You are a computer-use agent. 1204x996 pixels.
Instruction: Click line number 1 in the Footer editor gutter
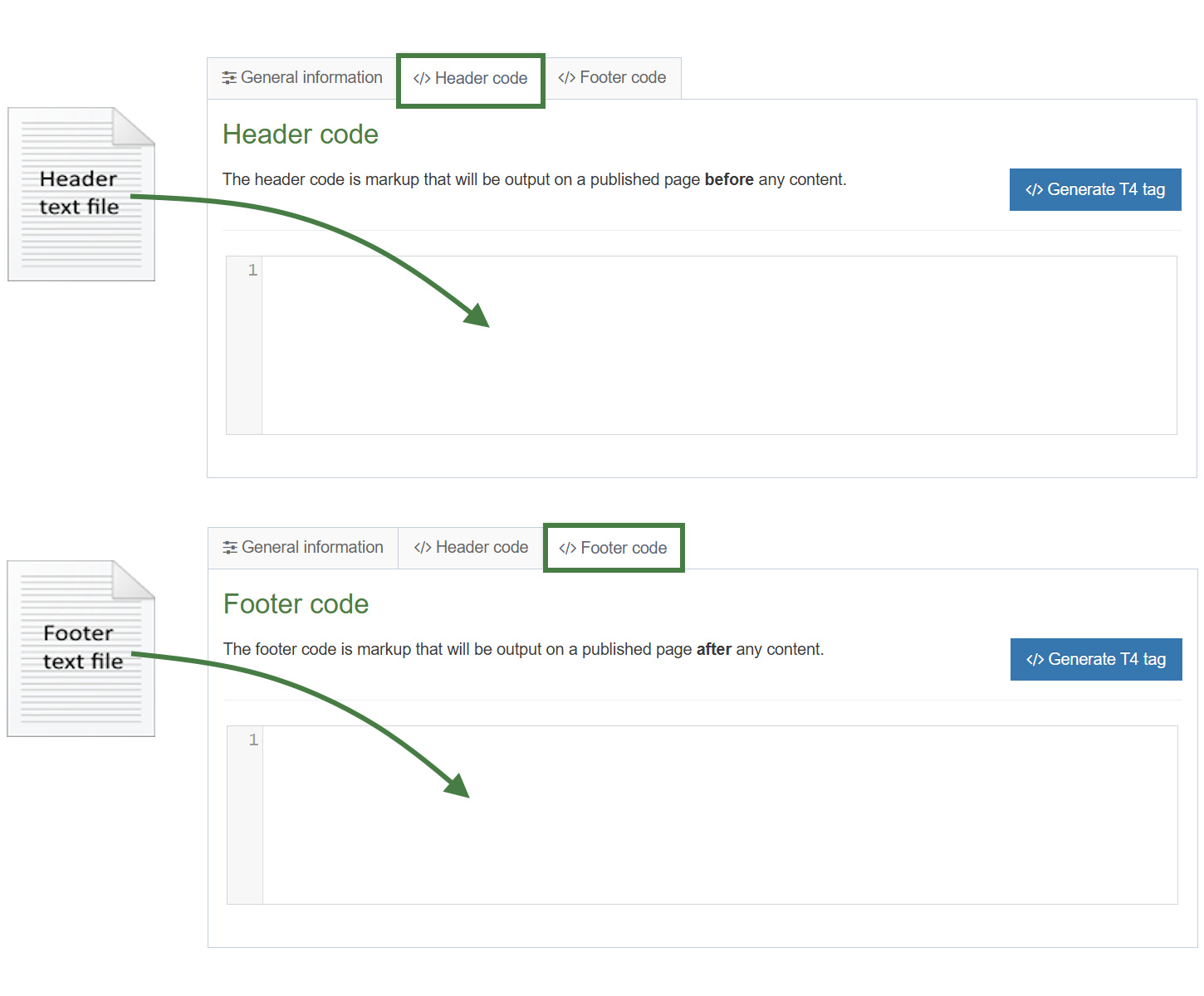click(x=253, y=740)
